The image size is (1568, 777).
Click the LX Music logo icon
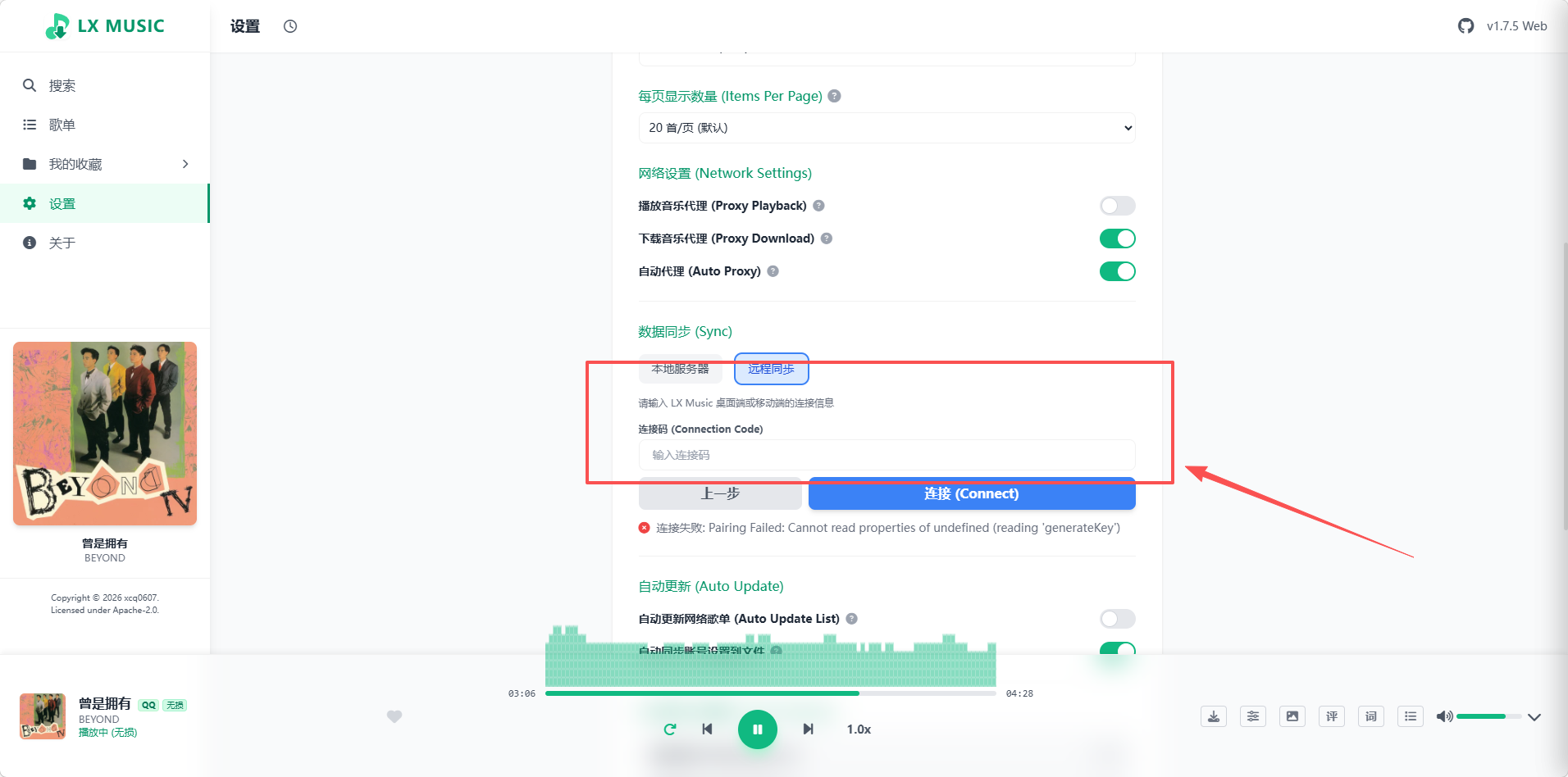pos(57,26)
